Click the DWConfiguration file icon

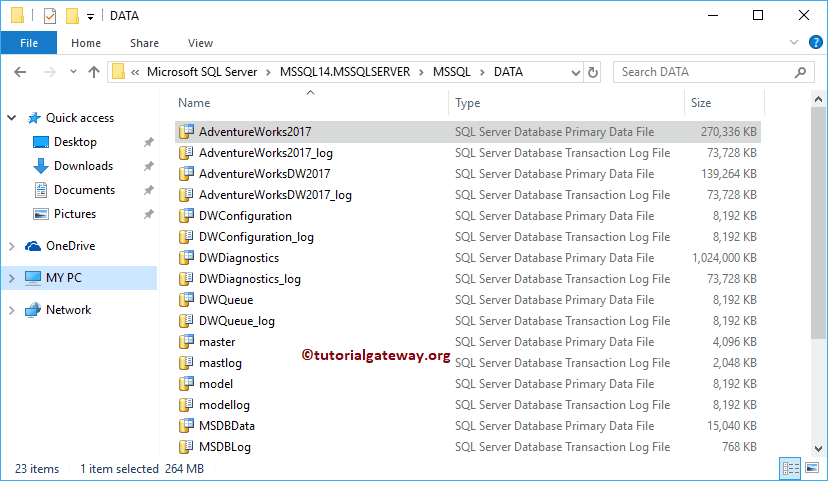[186, 215]
